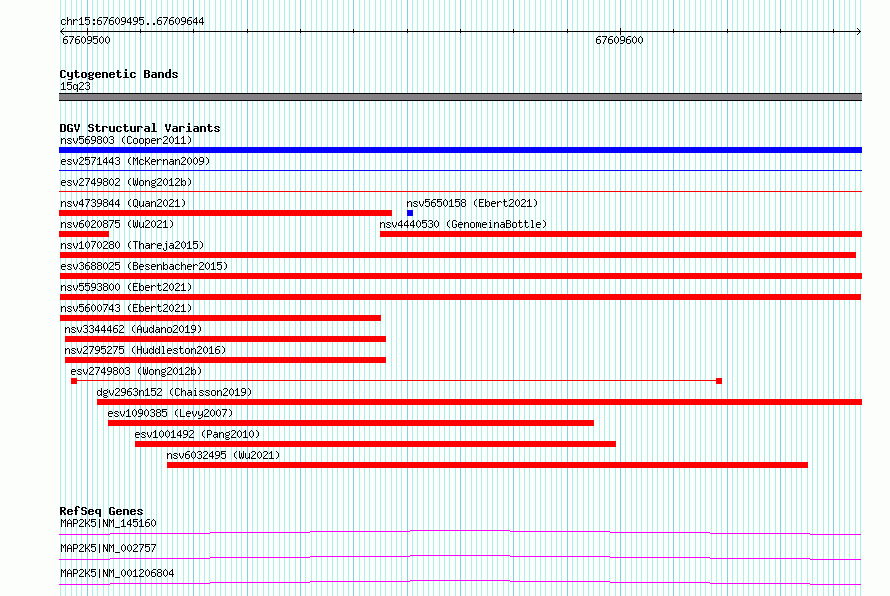Select the red nsv3344462 Audano2019 bar
The width and height of the screenshot is (890, 596).
point(225,339)
